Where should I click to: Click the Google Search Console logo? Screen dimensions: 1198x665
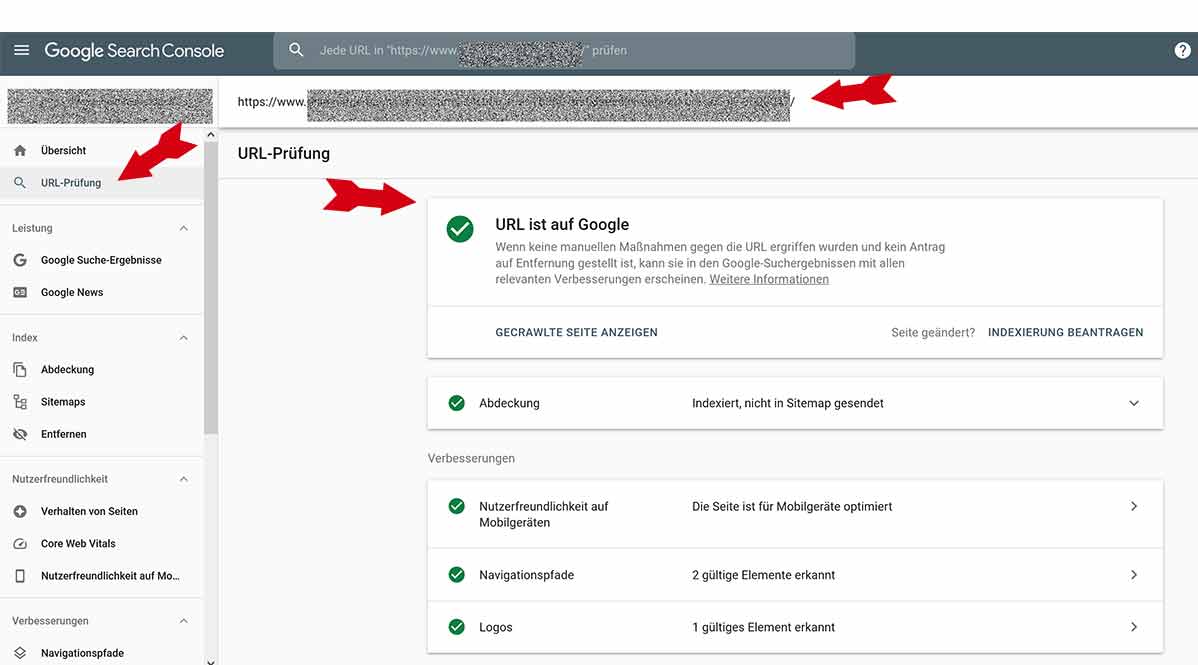tap(134, 50)
